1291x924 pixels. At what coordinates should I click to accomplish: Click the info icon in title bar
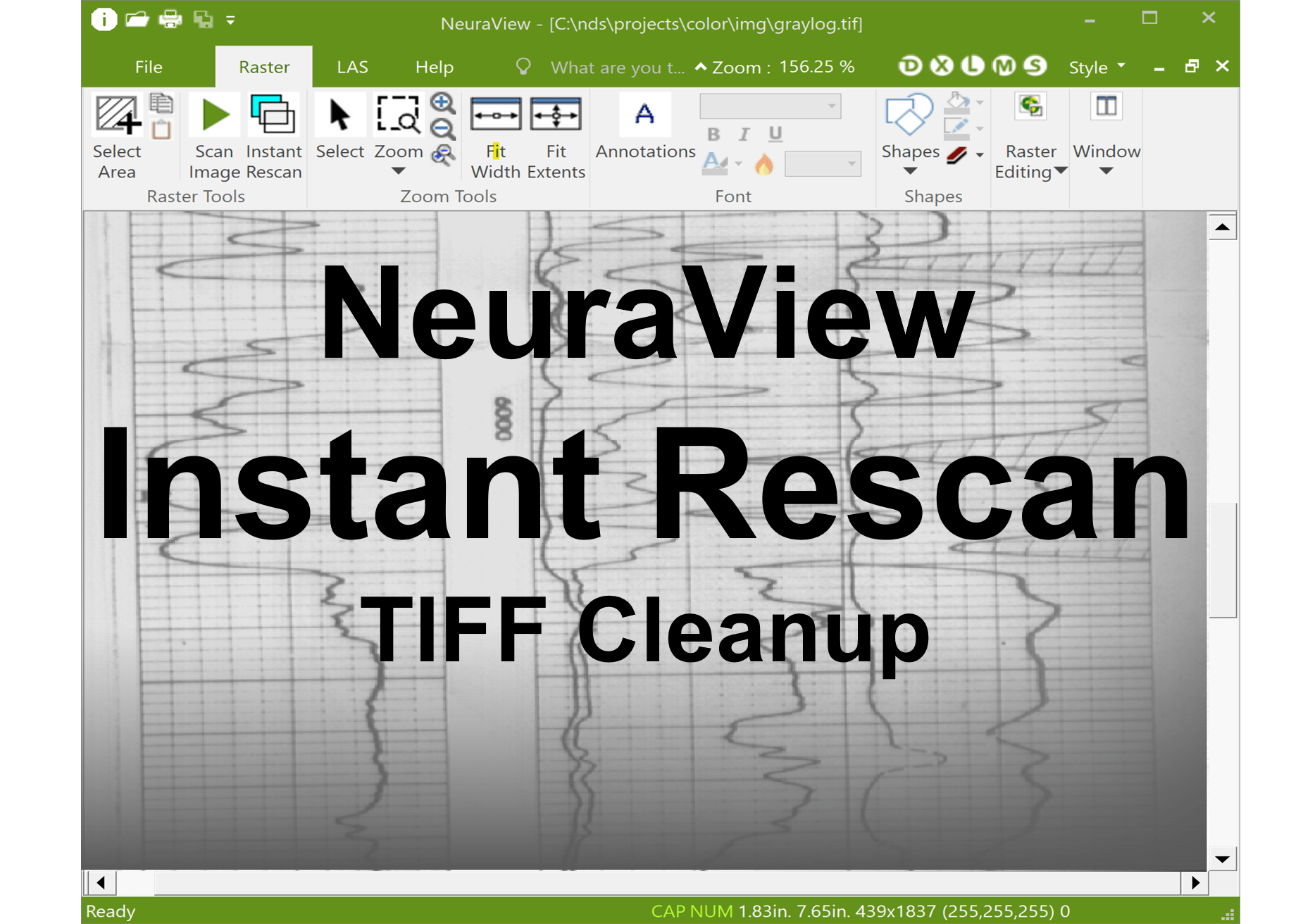[104, 20]
